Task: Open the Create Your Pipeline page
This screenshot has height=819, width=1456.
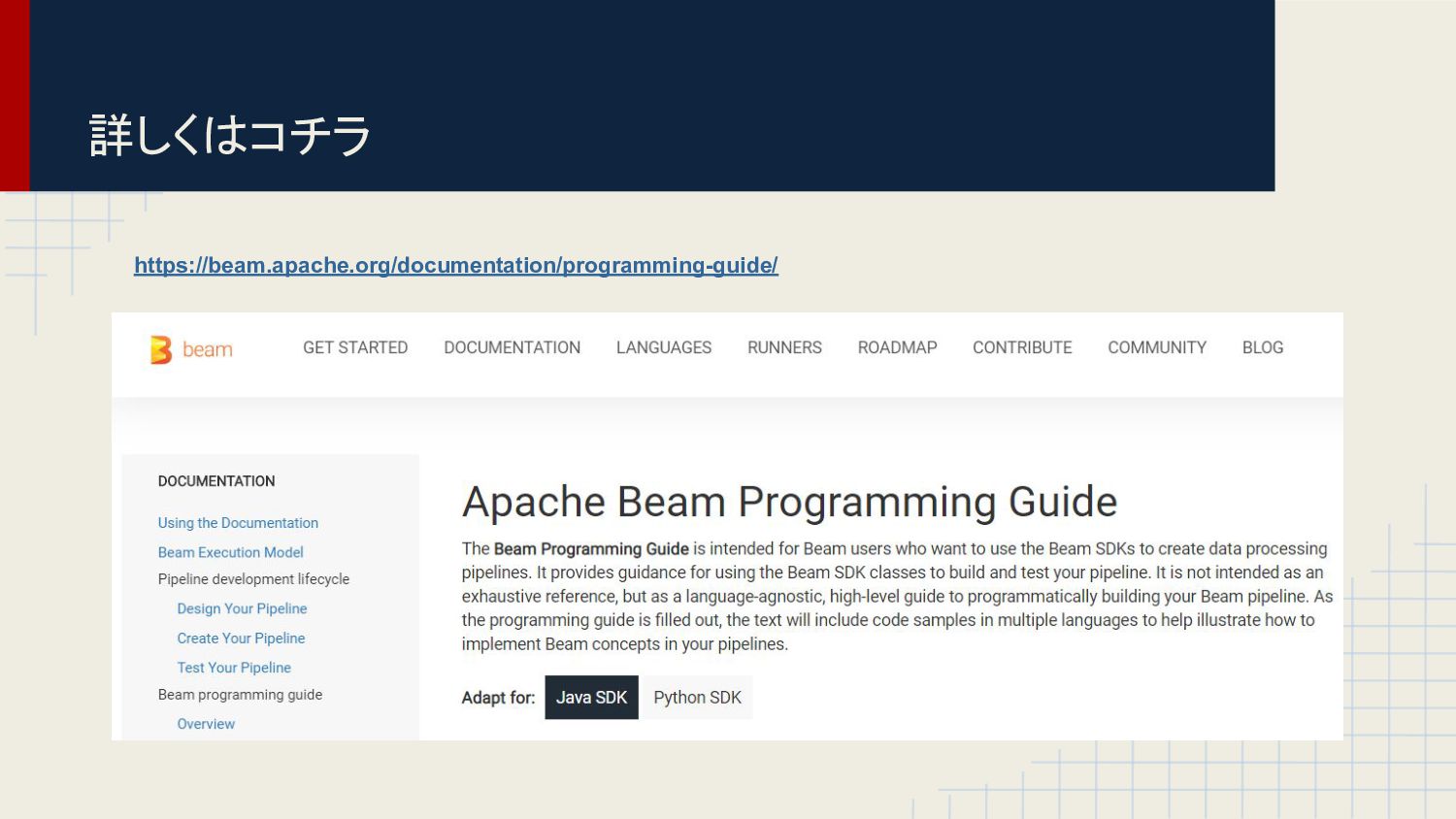Action: coord(241,639)
